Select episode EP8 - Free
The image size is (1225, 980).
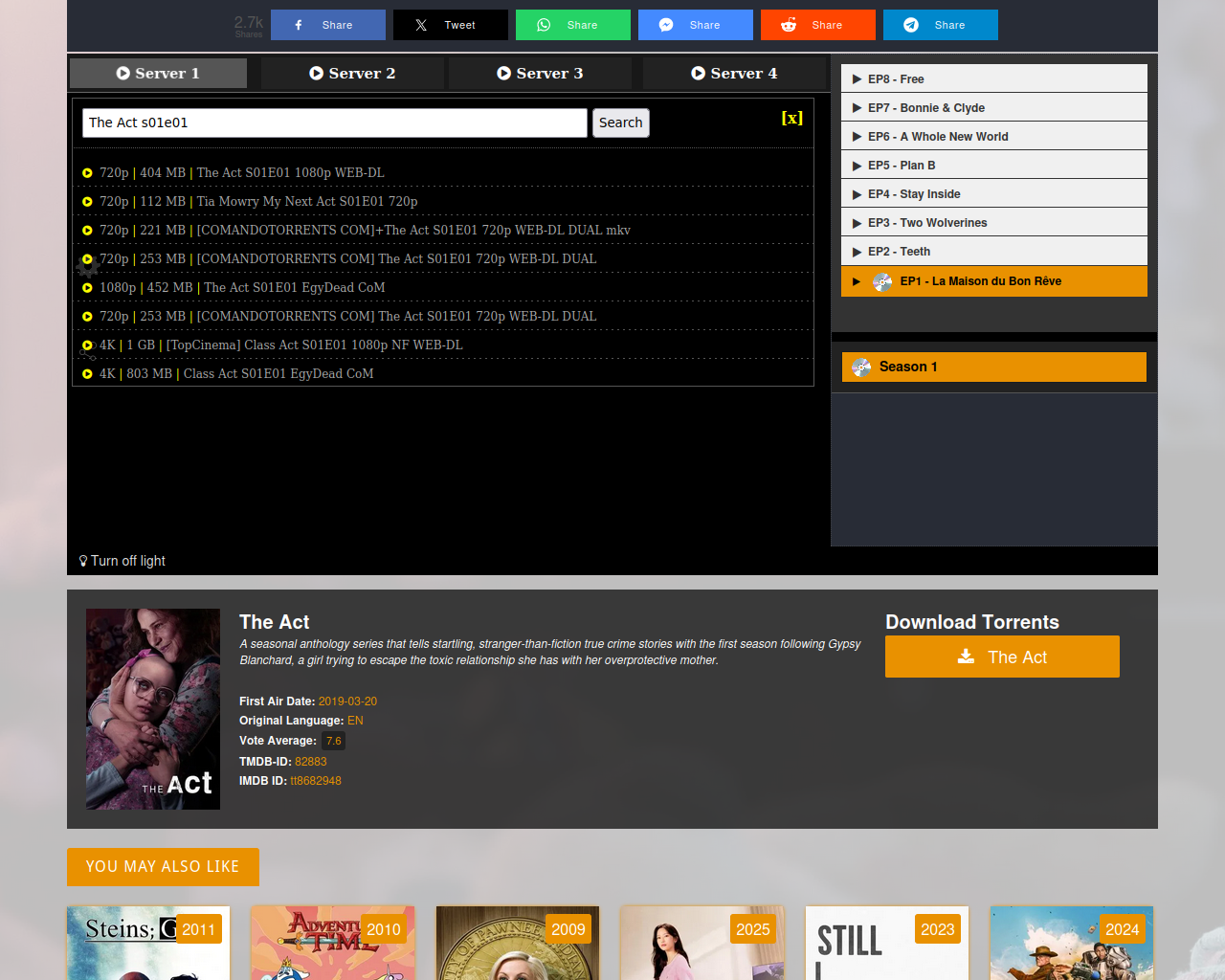pos(994,78)
